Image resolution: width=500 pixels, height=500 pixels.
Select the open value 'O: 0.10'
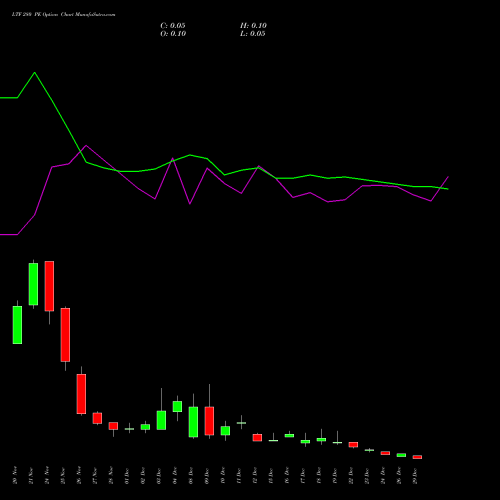pos(173,34)
